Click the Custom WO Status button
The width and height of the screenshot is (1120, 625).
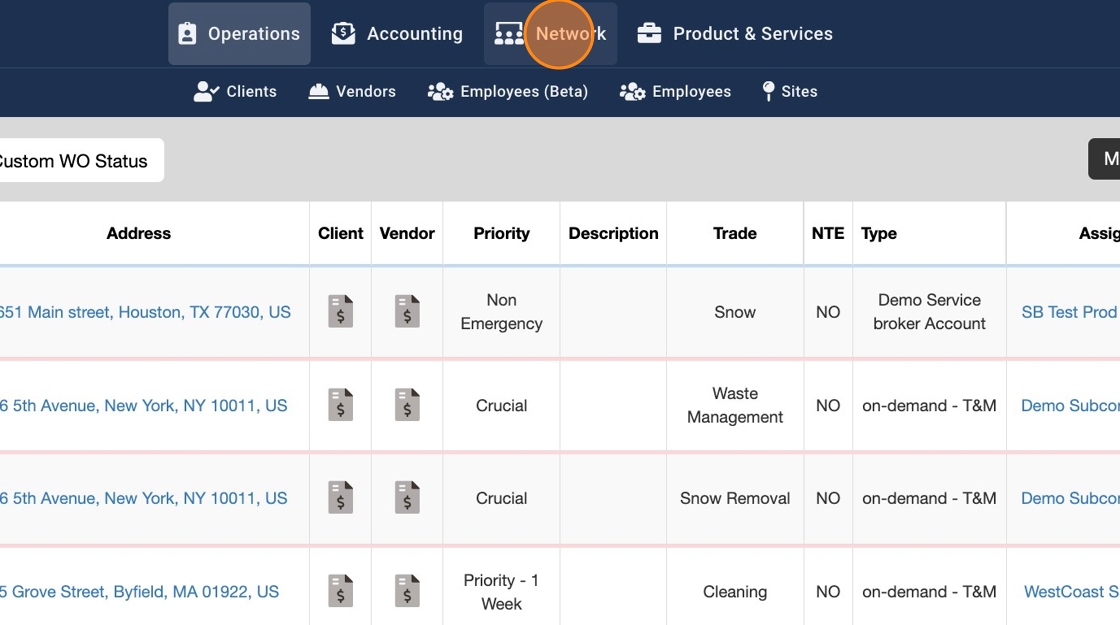(x=76, y=161)
